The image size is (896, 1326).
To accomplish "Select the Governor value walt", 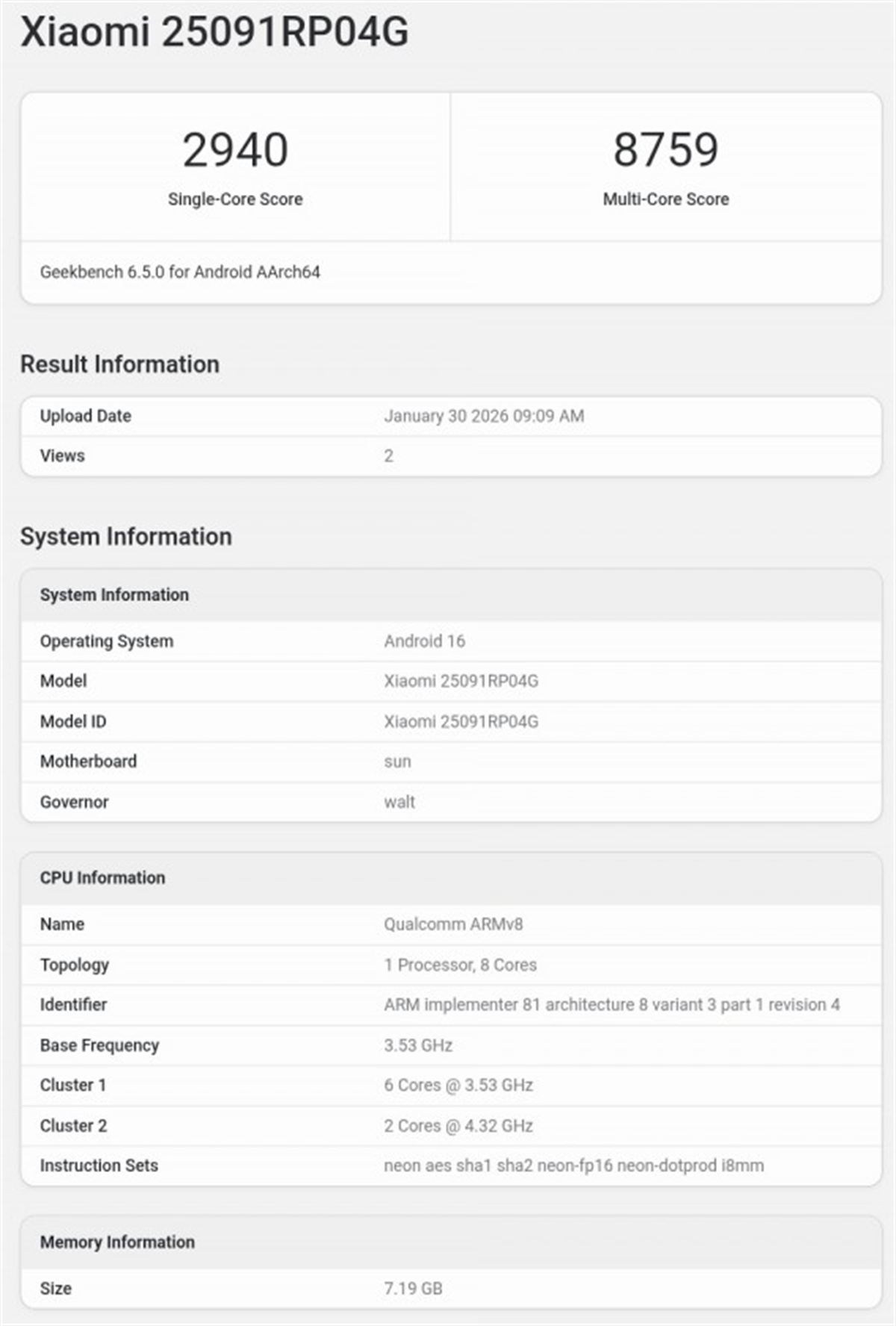I will click(x=399, y=803).
